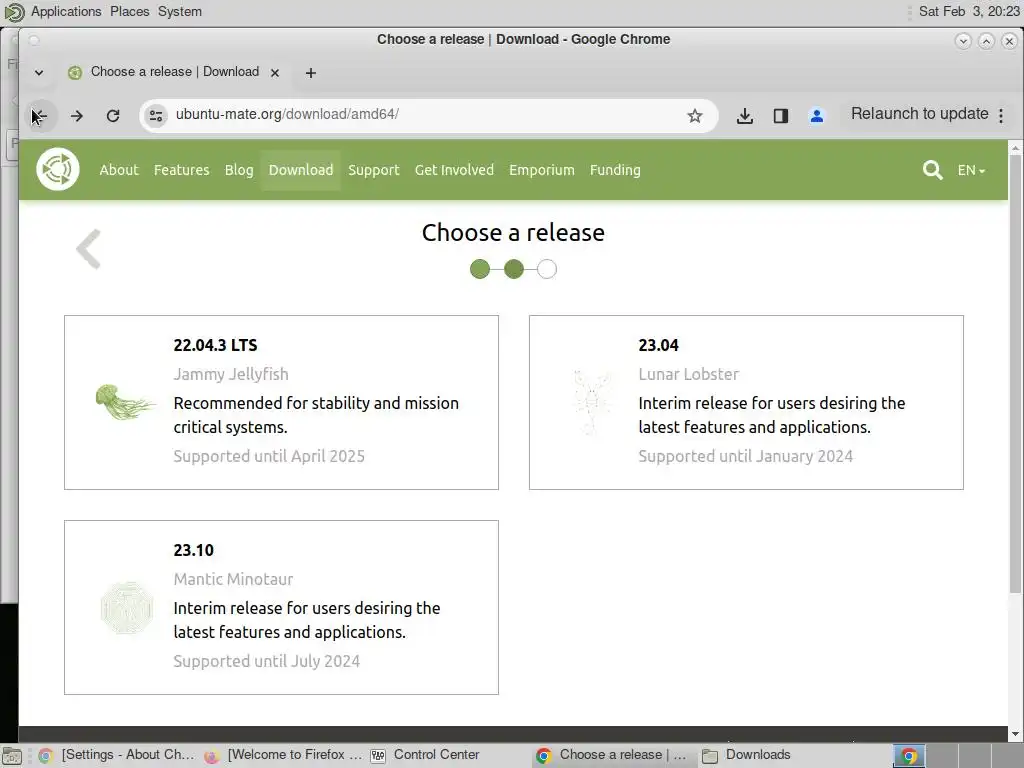Toggle the Chrome side panel icon
This screenshot has height=768, width=1024.
pyautogui.click(x=780, y=116)
